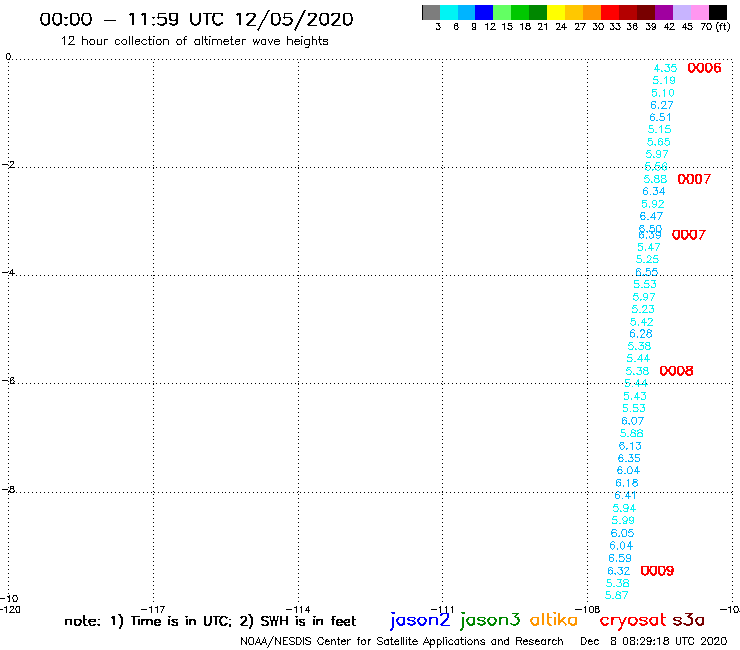Click wave height value 5.25
This screenshot has width=740, height=650.
(x=648, y=259)
